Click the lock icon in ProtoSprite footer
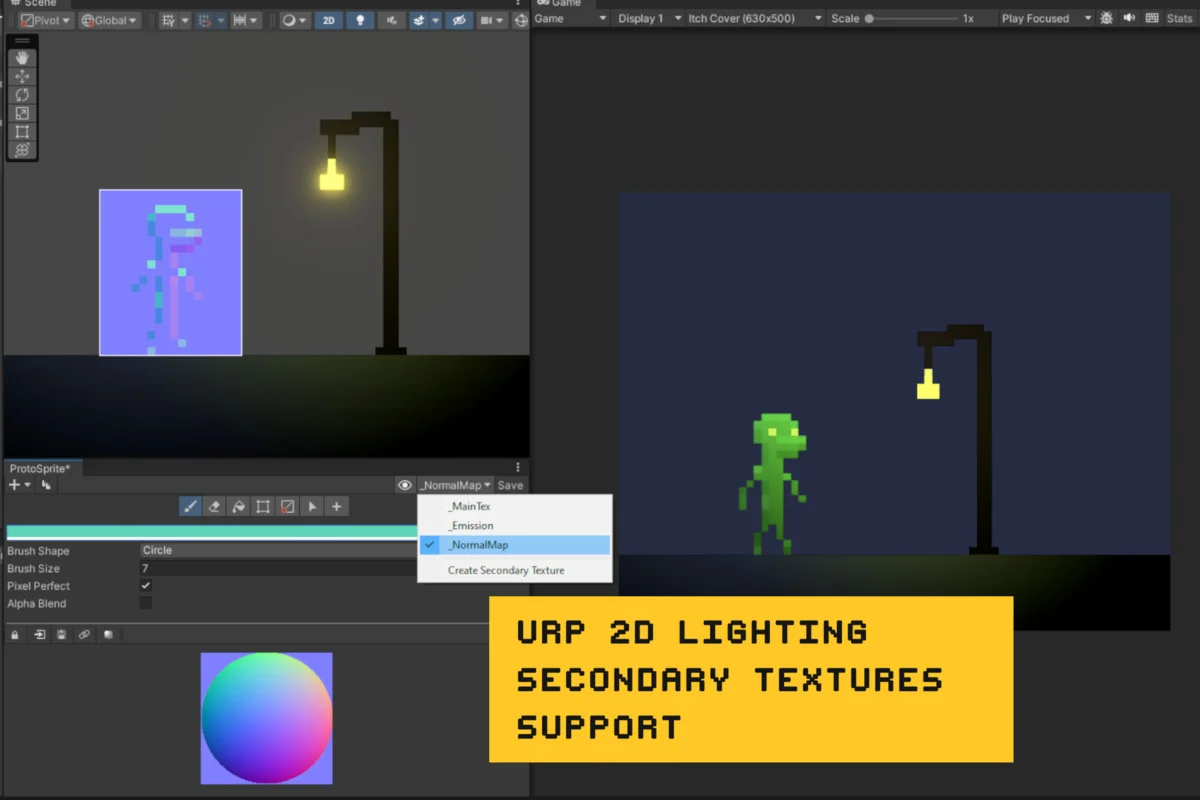 [15, 635]
